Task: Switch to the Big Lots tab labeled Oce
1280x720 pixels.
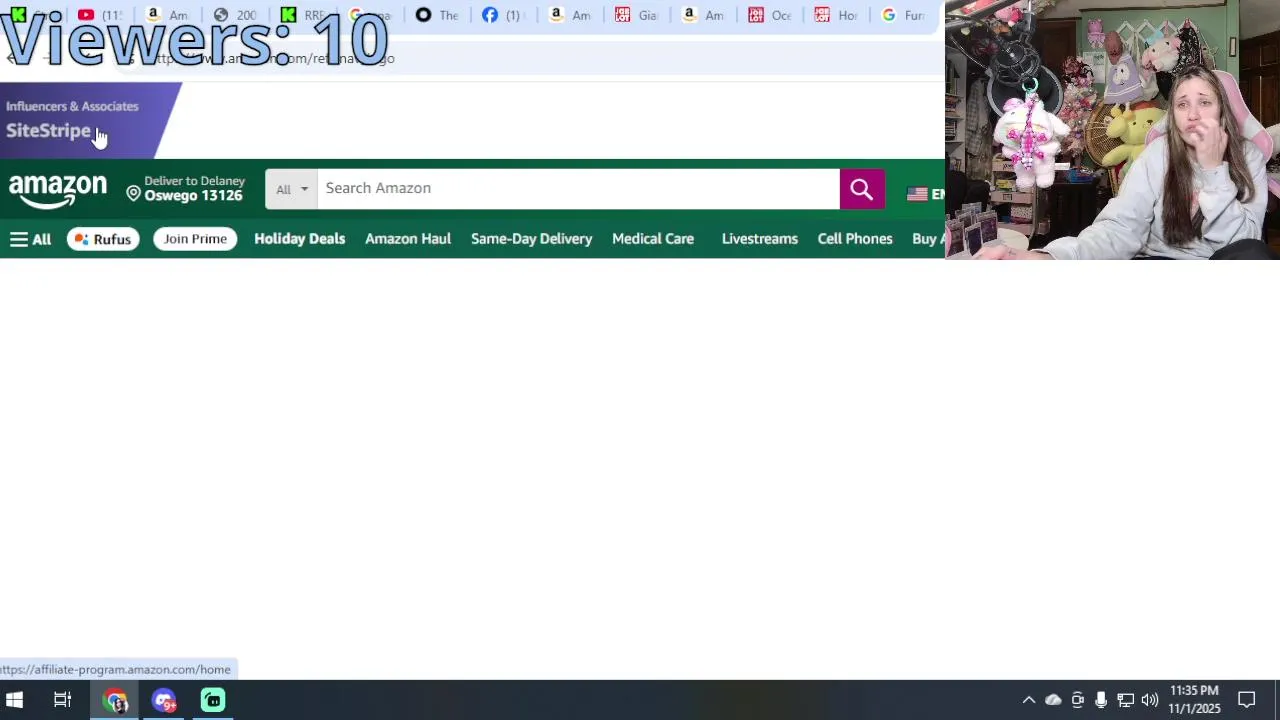Action: [x=769, y=15]
